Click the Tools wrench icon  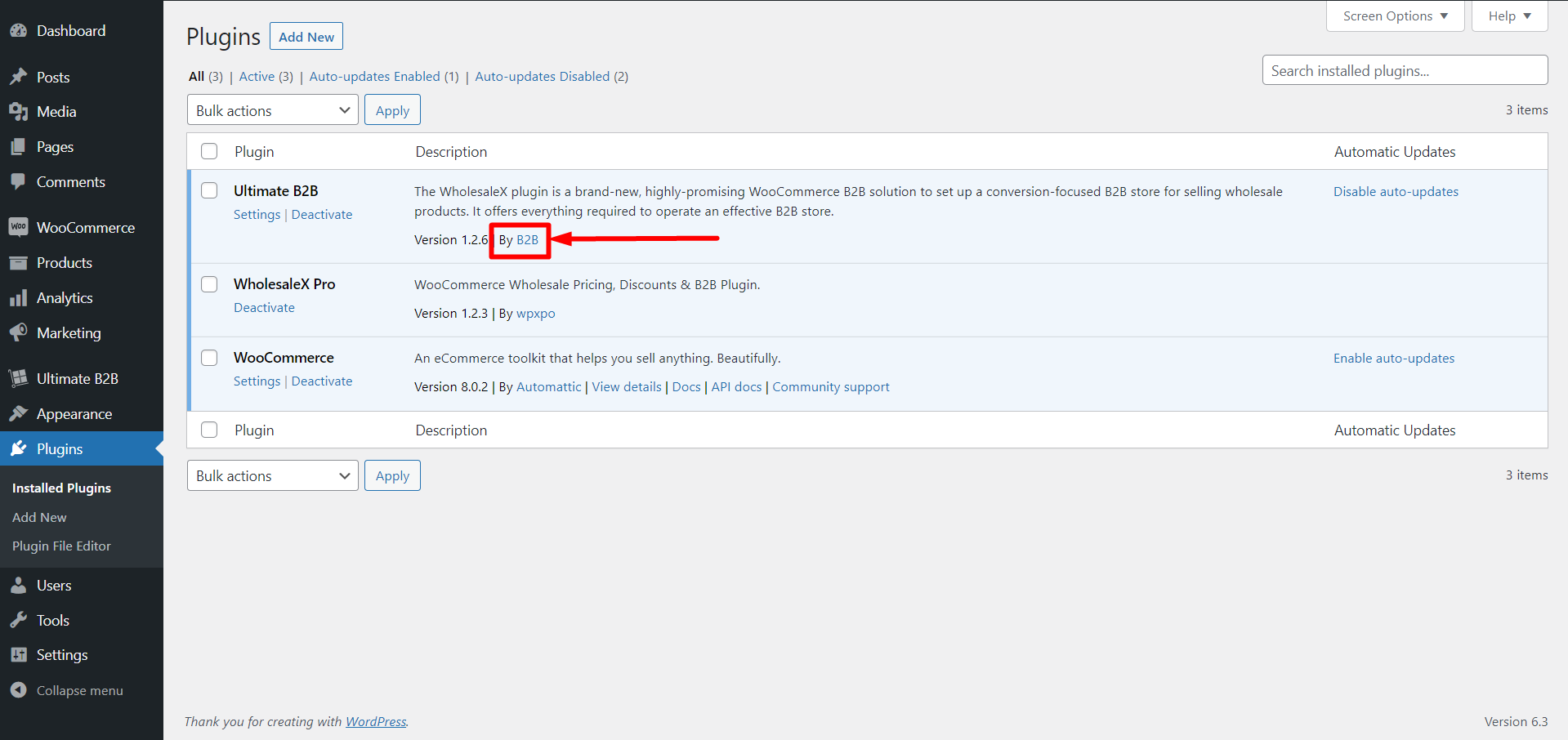pos(18,620)
